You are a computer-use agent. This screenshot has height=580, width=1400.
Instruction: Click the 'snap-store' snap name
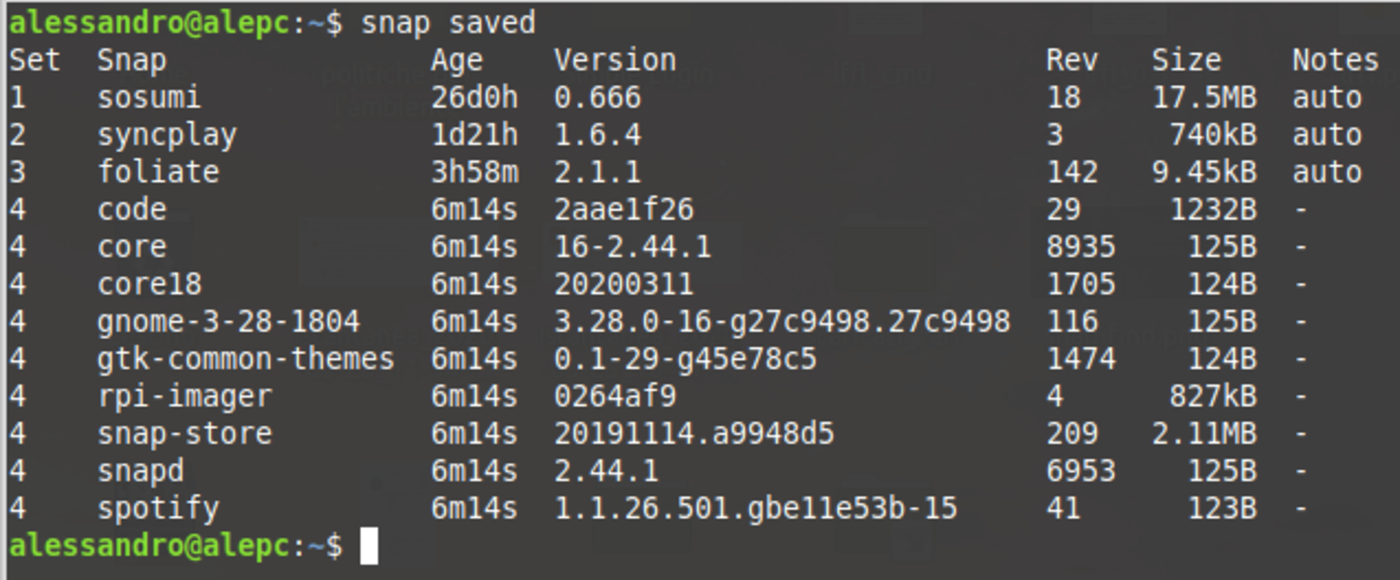[x=185, y=434]
